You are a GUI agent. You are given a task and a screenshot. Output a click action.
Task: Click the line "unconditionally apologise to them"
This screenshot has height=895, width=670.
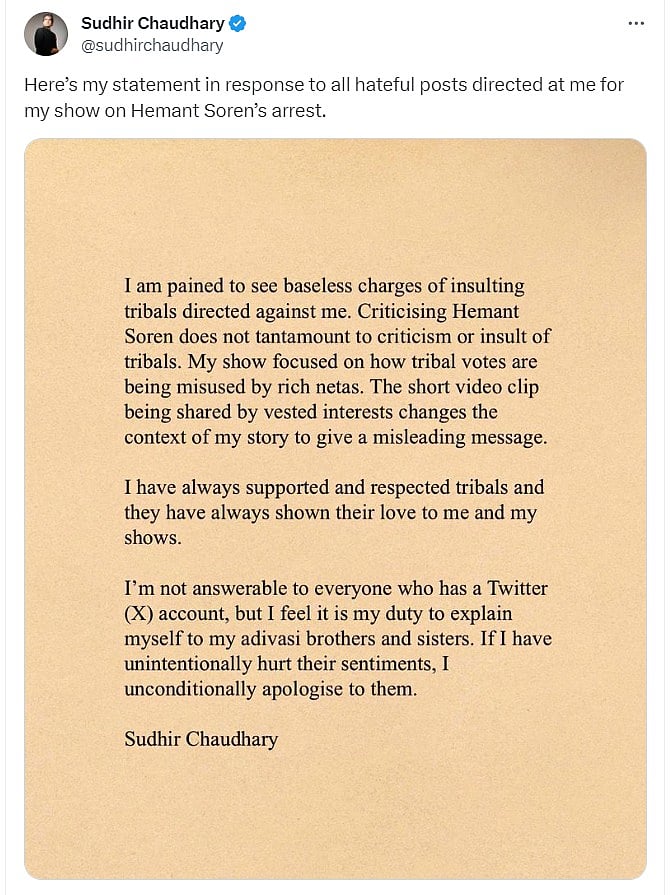tap(269, 689)
